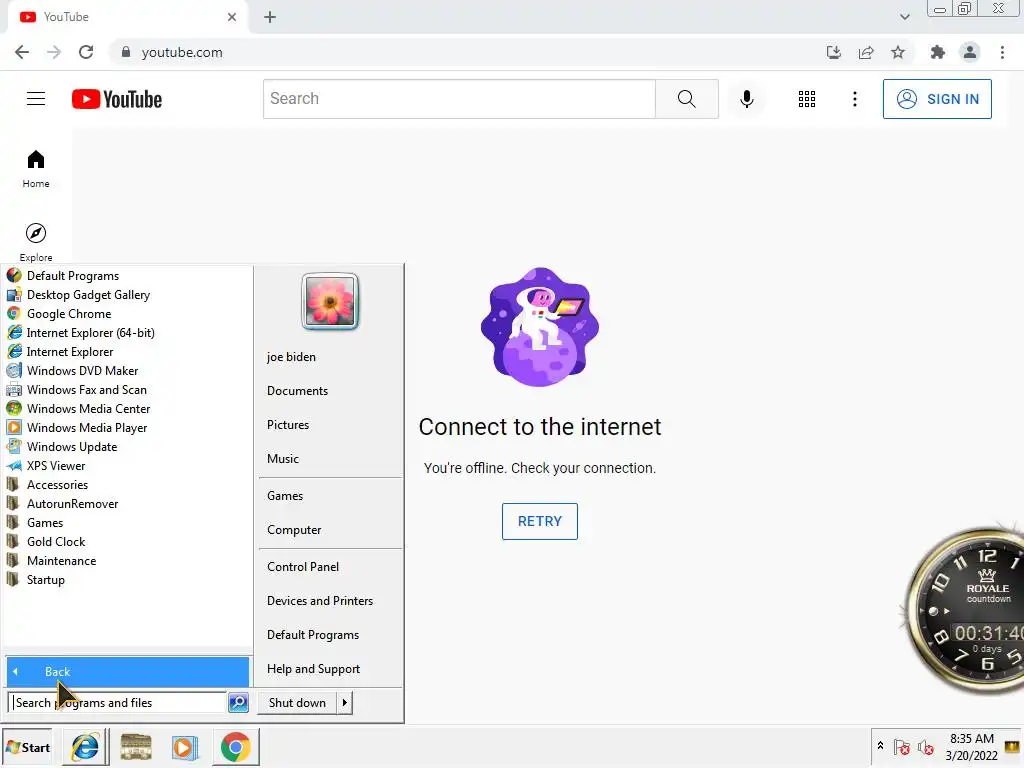Viewport: 1024px width, 768px height.
Task: Close the YouTube tab
Action: tap(232, 17)
